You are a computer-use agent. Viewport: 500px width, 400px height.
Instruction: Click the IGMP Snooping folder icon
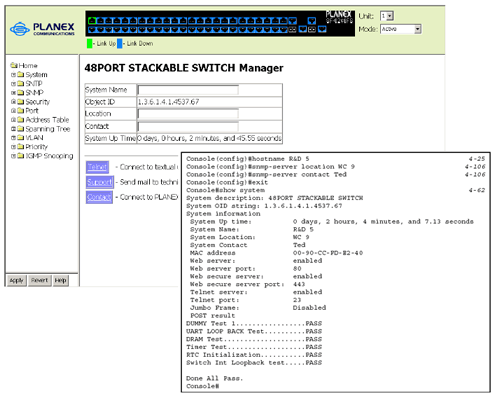click(21, 156)
